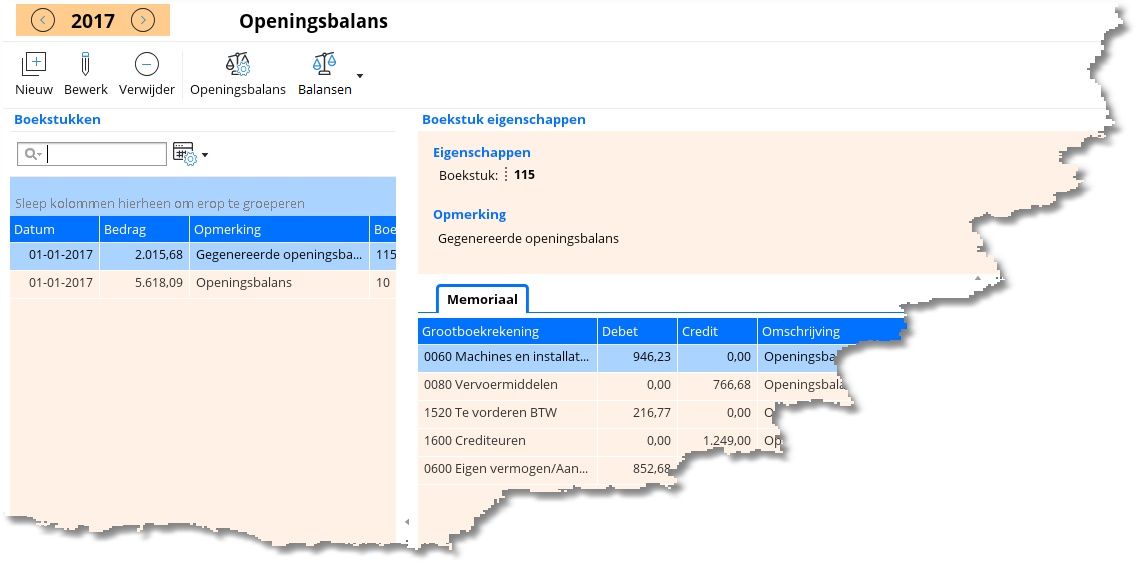This screenshot has width=1137, height=571.
Task: Type in the Boekstukken search field
Action: click(x=105, y=154)
